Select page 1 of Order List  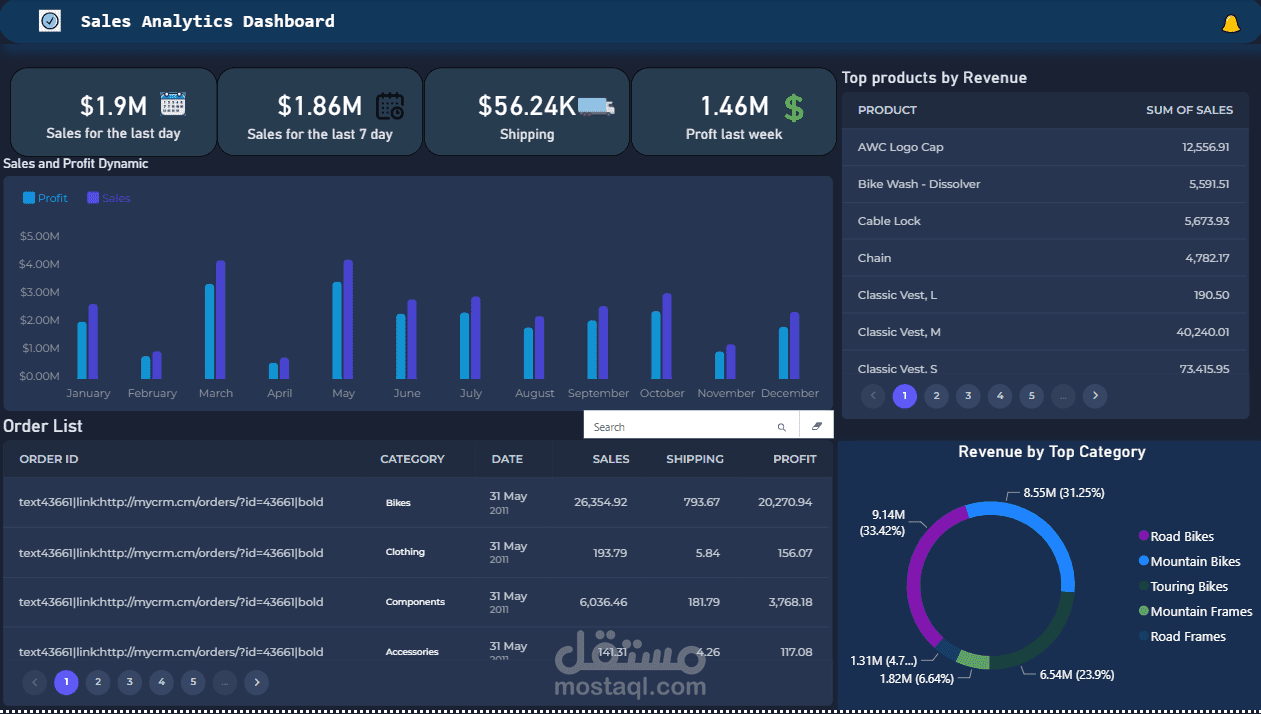pos(66,682)
